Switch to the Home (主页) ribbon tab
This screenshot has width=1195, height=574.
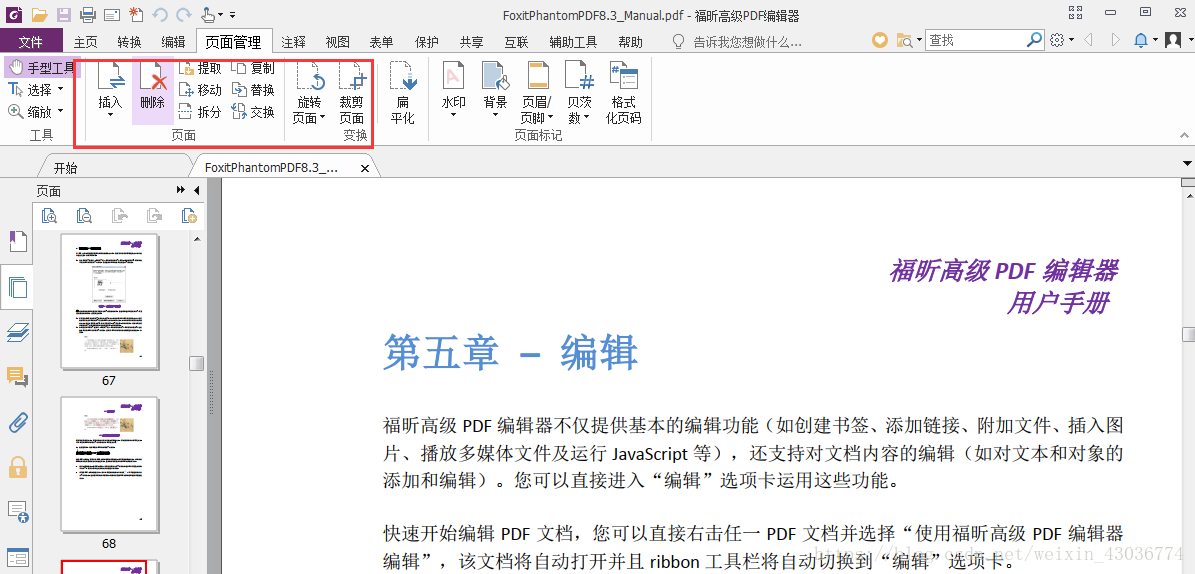click(x=85, y=42)
